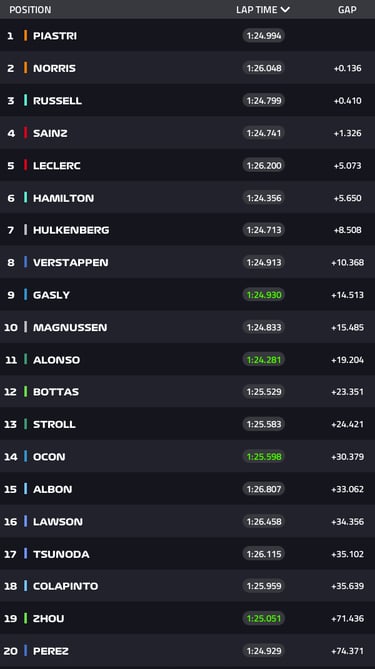Click Alonso's green lap time 1:24.281
The width and height of the screenshot is (375, 669).
coord(264,360)
